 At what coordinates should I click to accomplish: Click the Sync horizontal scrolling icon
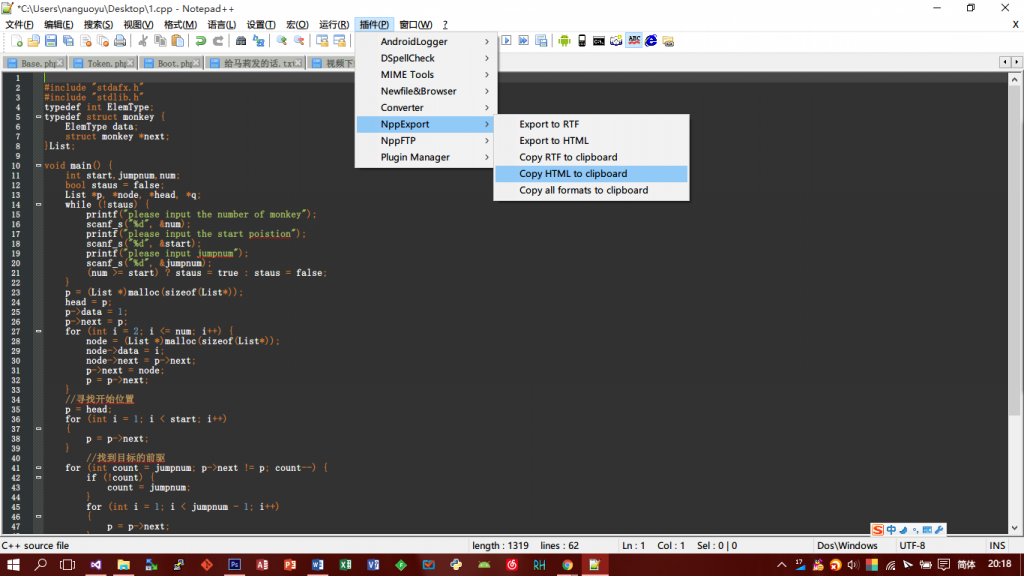pos(340,41)
